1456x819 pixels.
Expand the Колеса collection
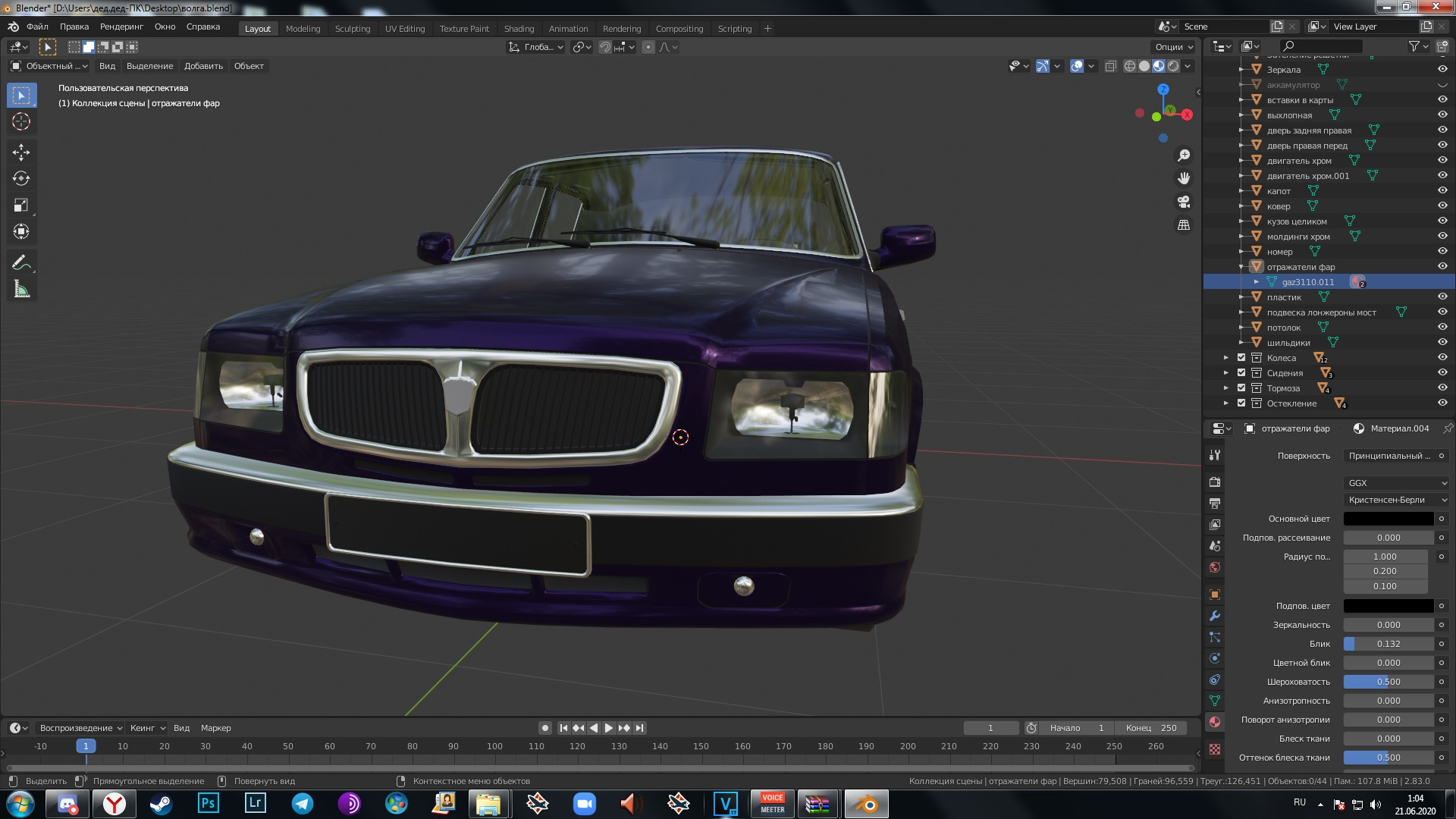(x=1226, y=358)
